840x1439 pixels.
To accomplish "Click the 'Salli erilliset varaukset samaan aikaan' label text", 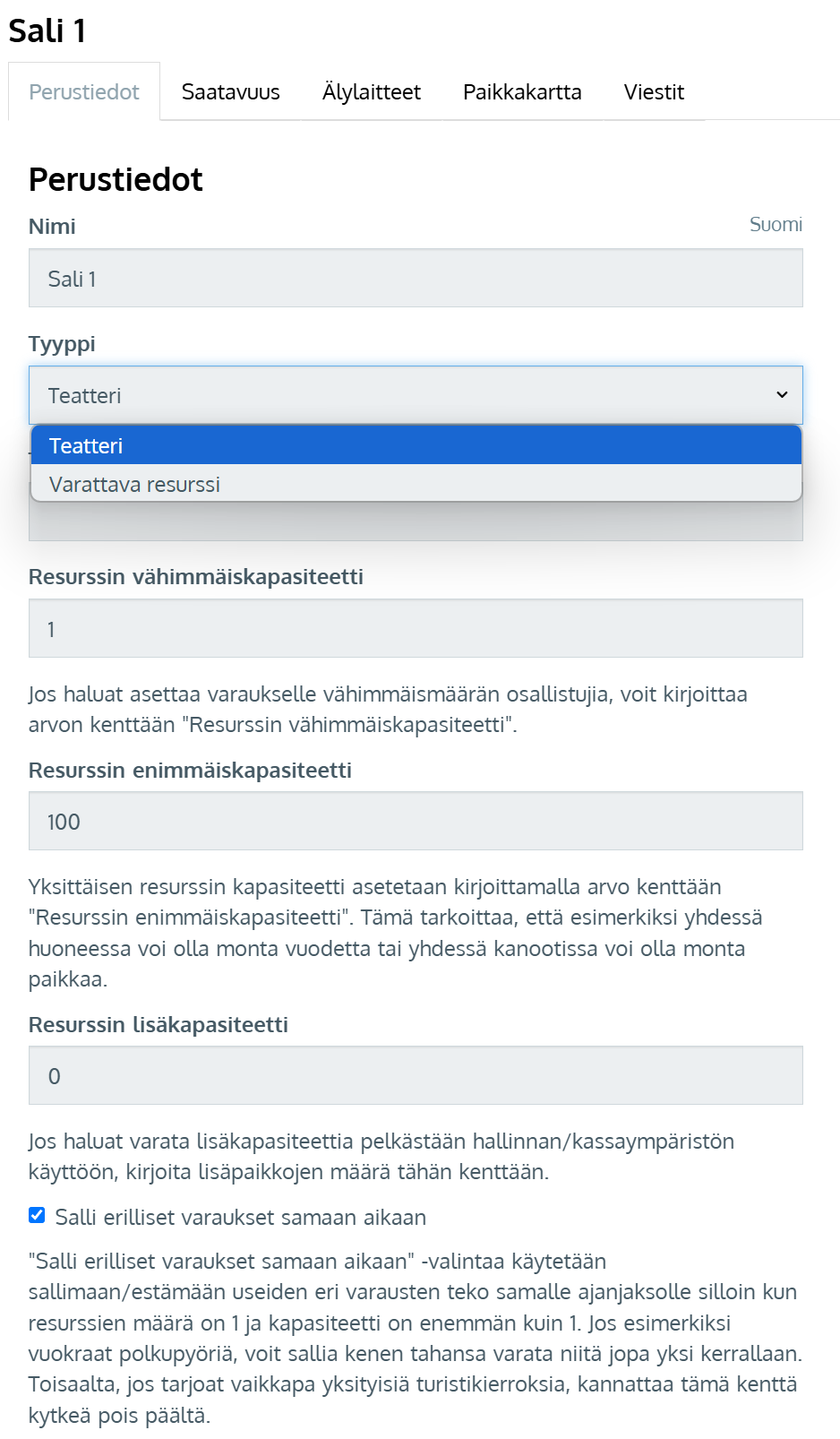I will click(240, 1218).
